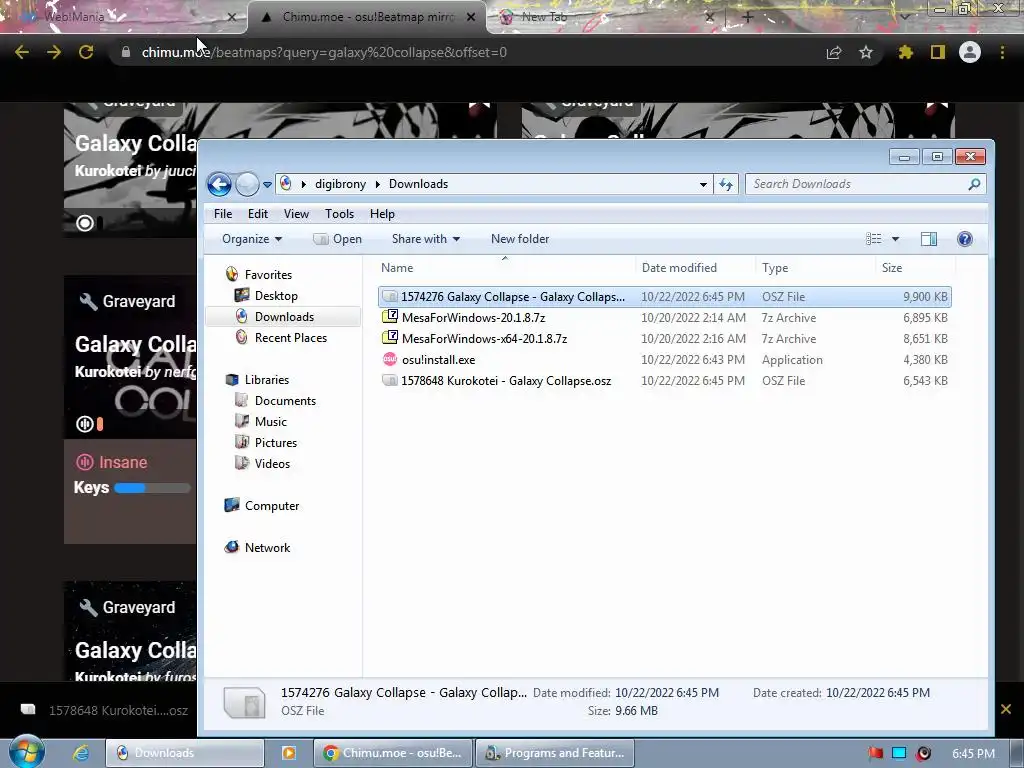This screenshot has height=768, width=1024.
Task: Close the Chrome downloads bar
Action: pos(1006,709)
